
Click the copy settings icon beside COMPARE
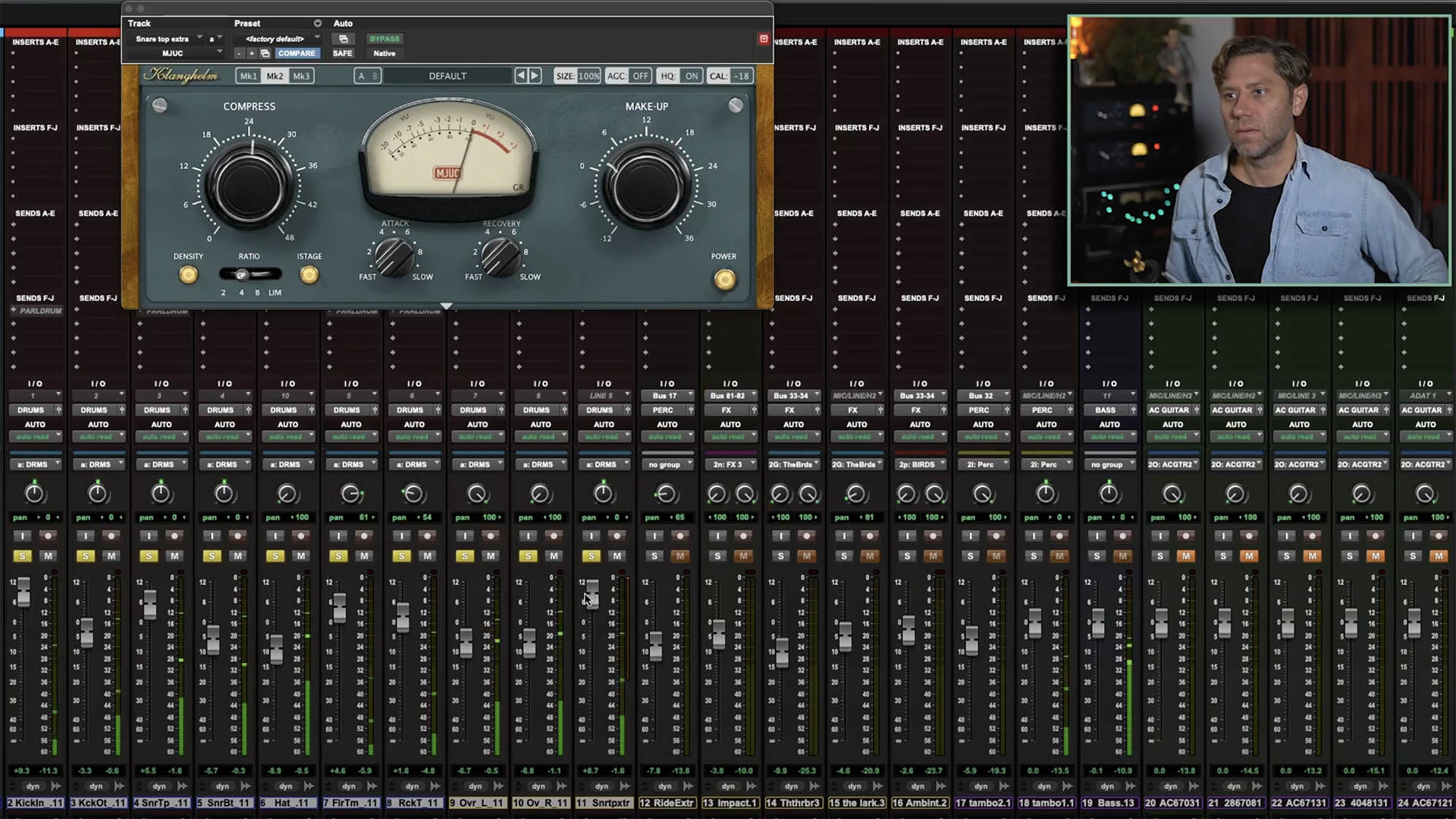point(265,53)
